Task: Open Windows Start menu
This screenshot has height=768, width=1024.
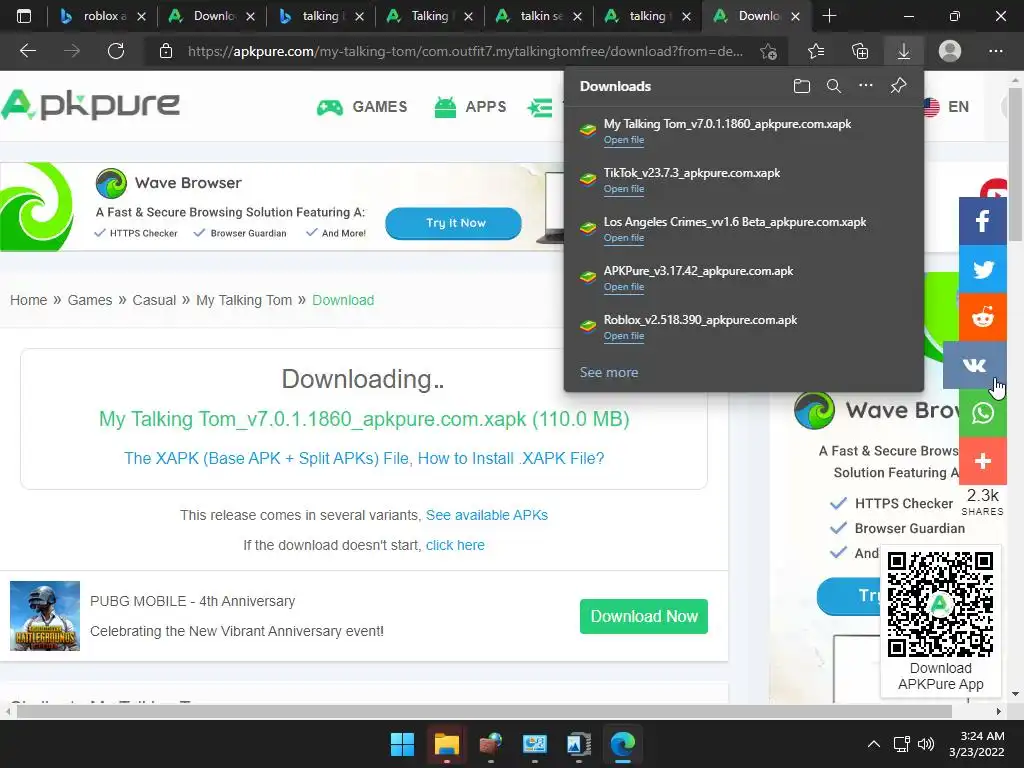Action: click(x=402, y=744)
